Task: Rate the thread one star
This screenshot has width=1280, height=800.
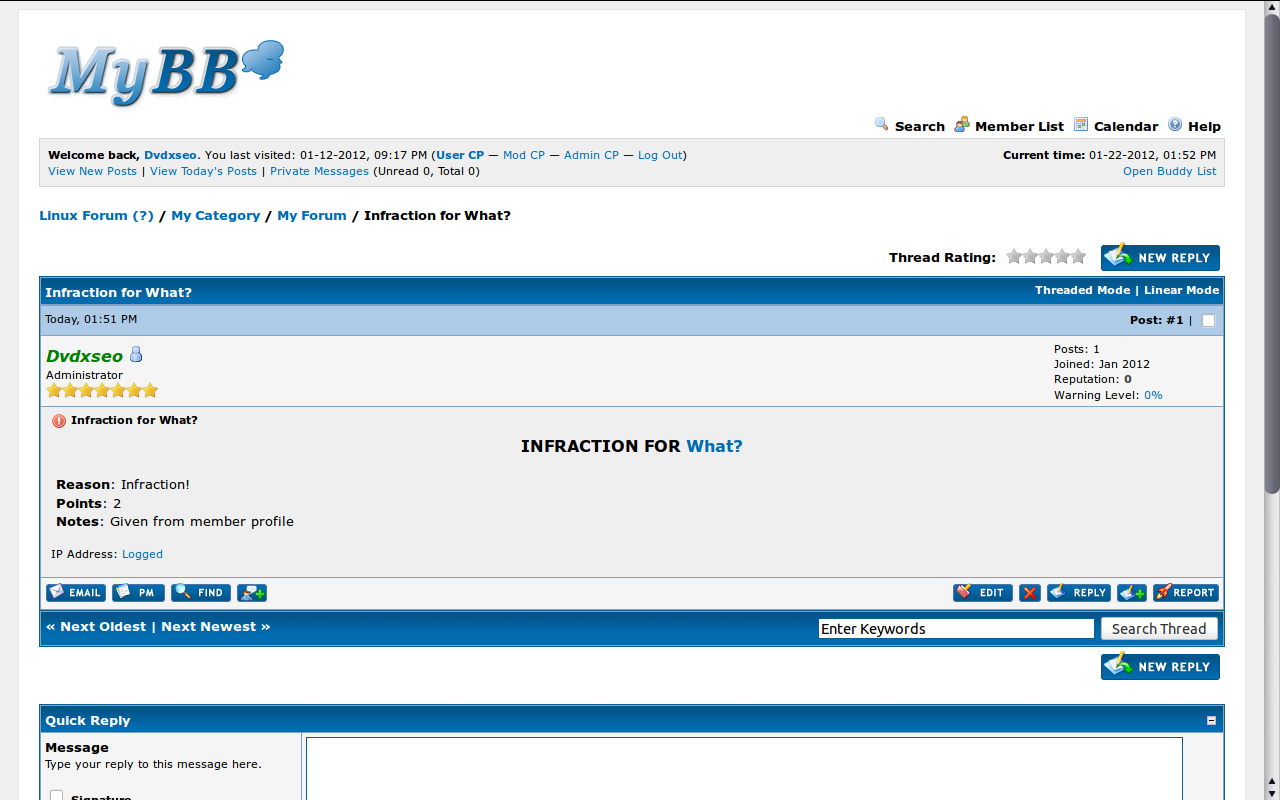Action: 1014,256
